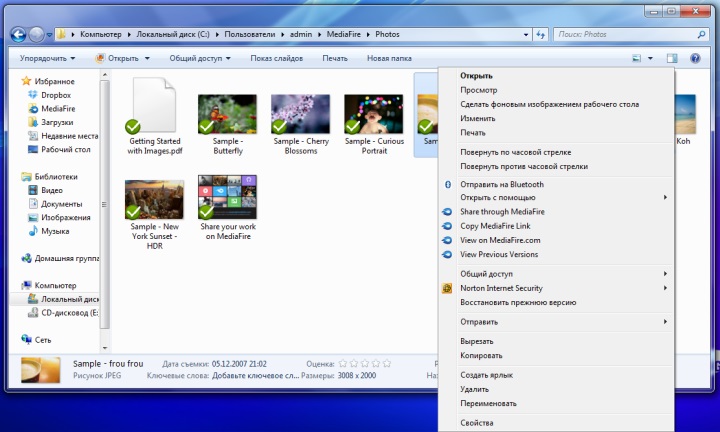This screenshot has width=720, height=432.
Task: Click the back navigation arrow button
Action: [18, 34]
